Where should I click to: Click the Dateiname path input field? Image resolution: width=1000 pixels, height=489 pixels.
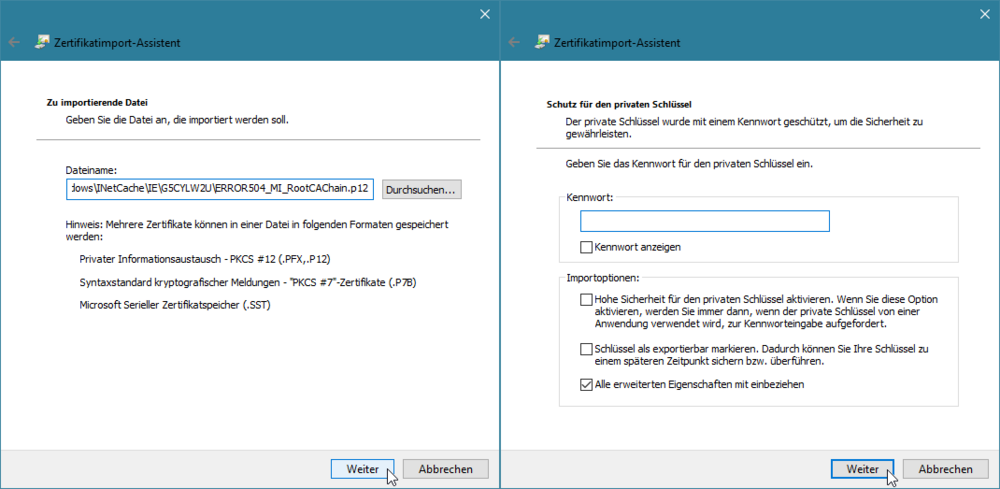pos(220,189)
